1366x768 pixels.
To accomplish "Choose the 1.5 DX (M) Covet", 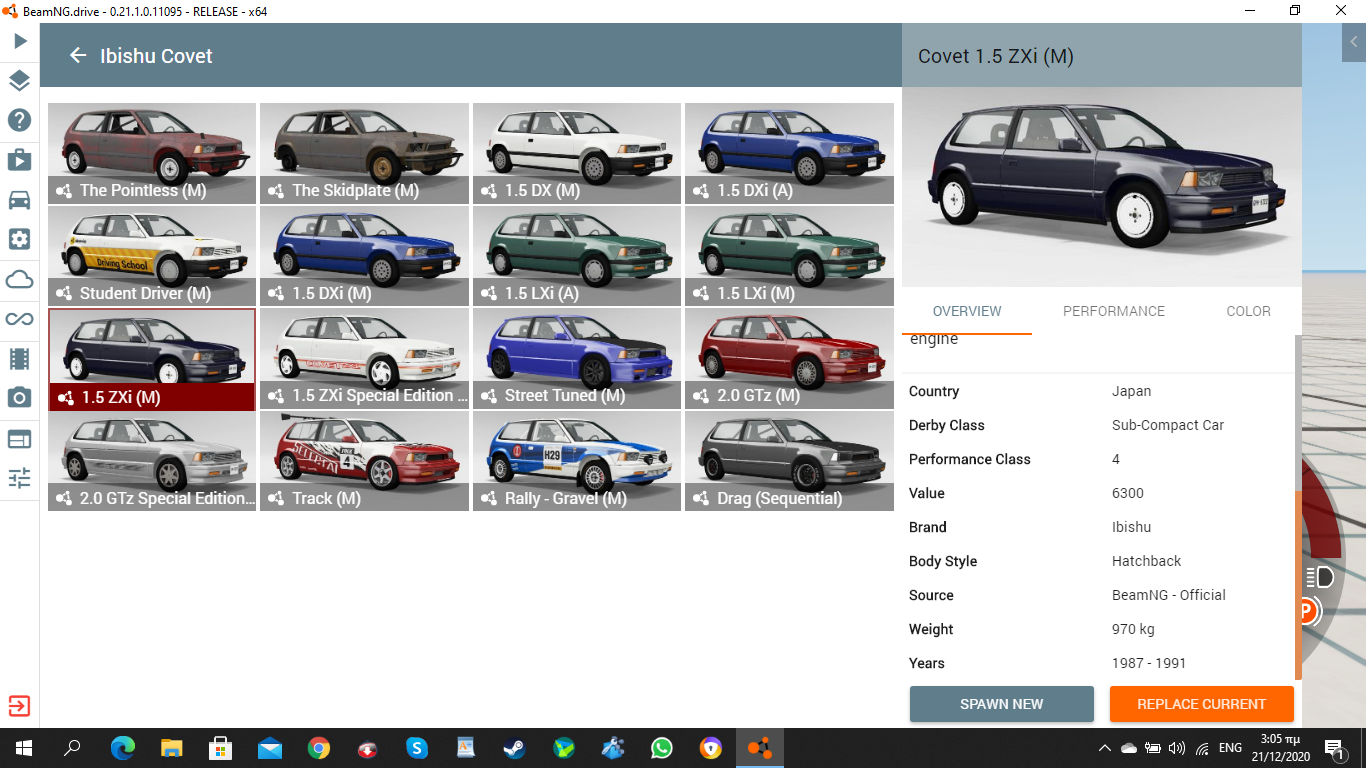I will click(577, 153).
